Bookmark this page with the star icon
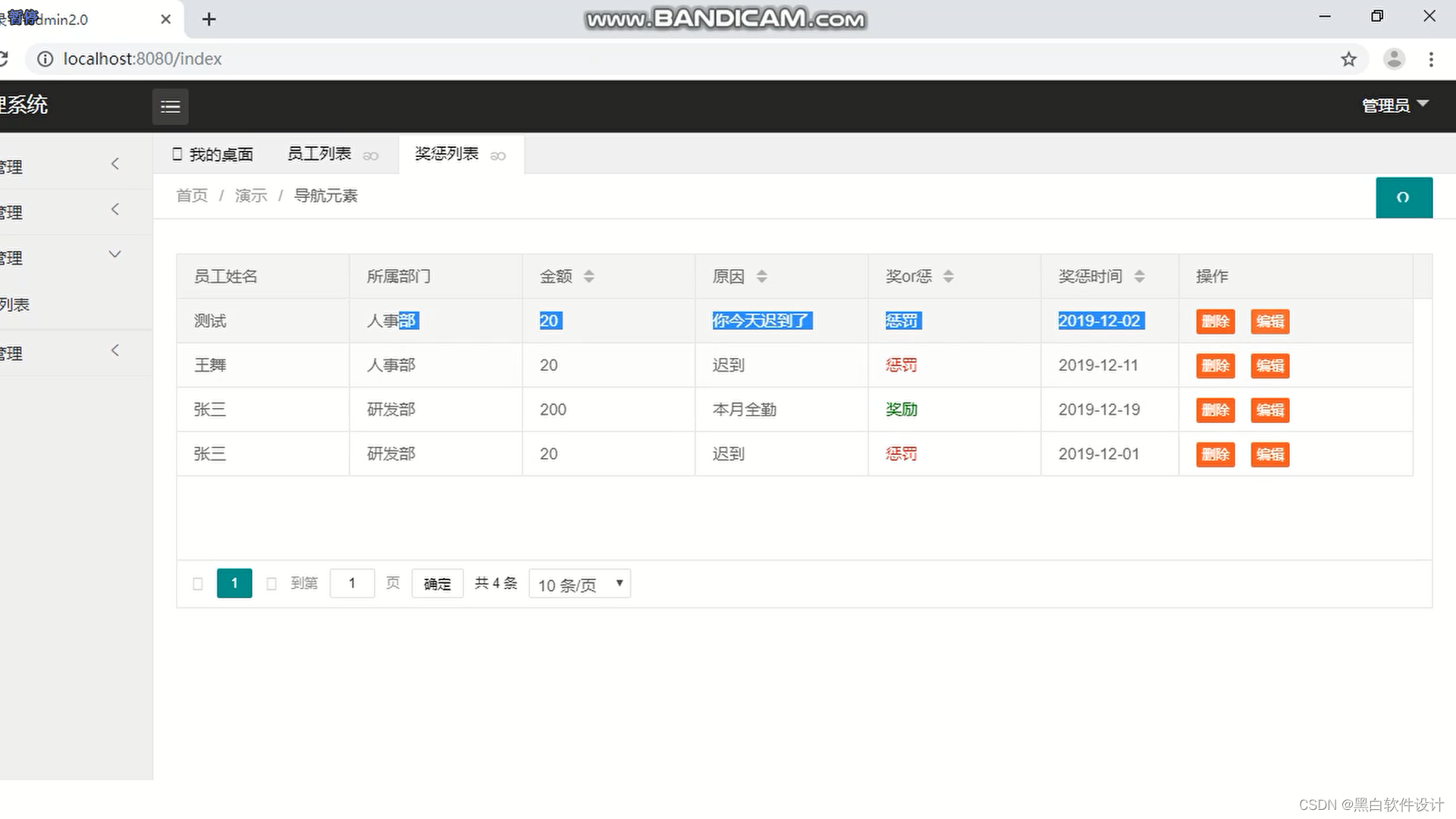1456x819 pixels. (1348, 59)
